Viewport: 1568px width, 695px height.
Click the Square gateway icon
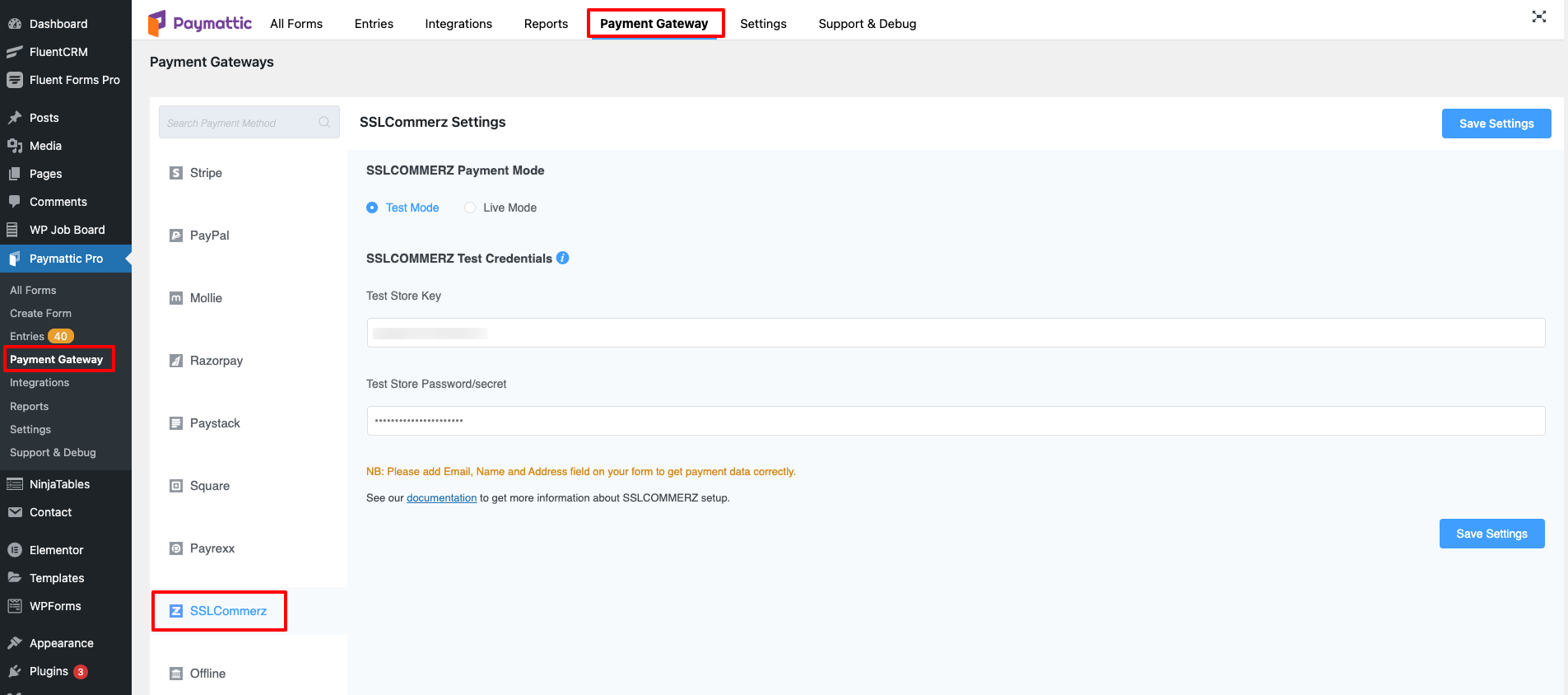coord(176,486)
